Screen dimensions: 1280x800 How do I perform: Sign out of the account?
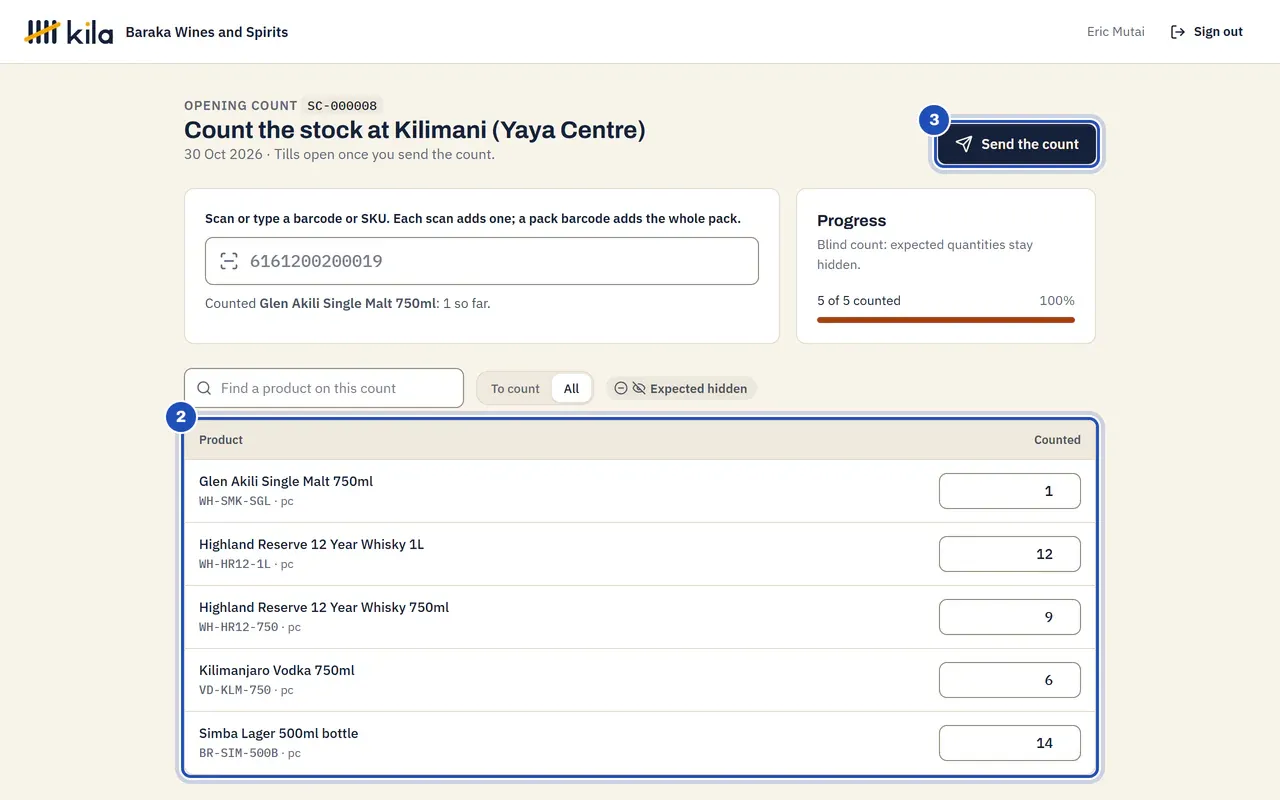(1206, 32)
